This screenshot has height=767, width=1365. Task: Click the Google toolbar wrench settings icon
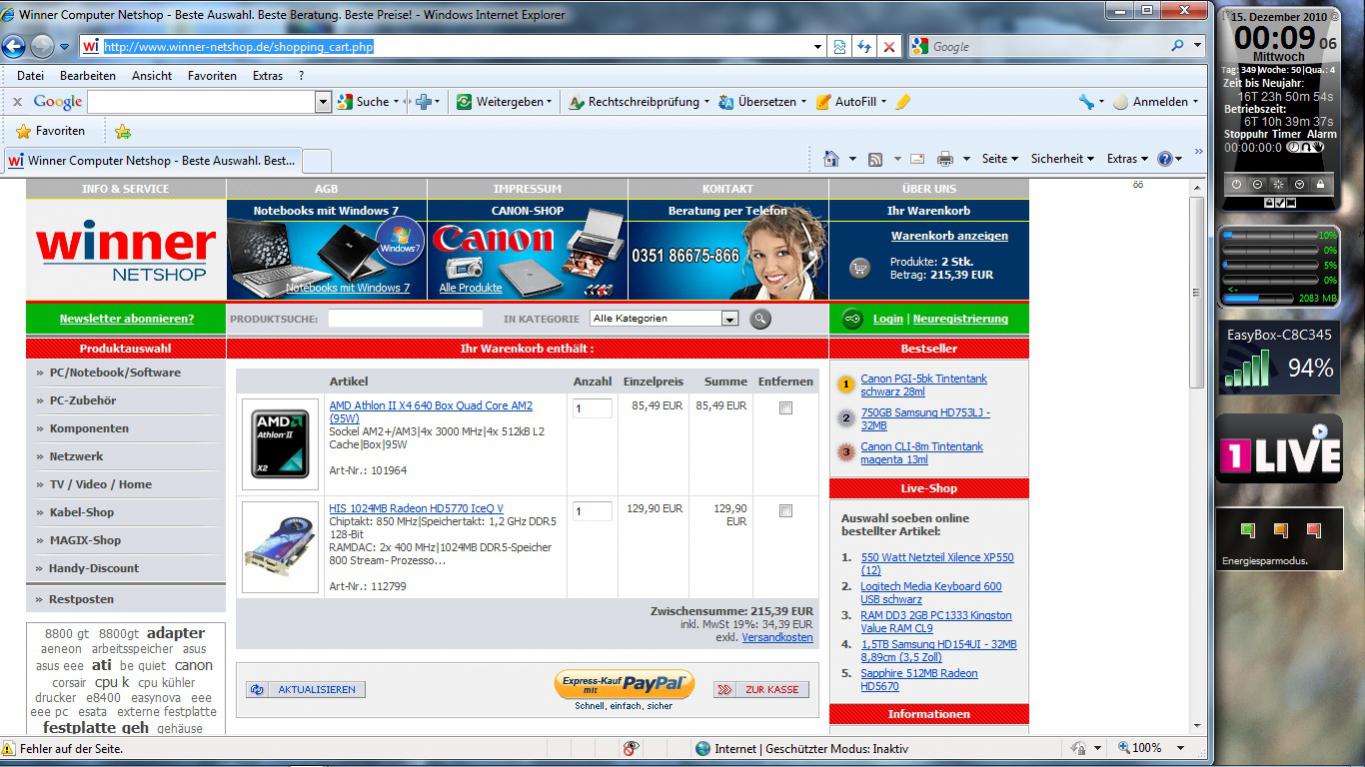coord(1086,102)
